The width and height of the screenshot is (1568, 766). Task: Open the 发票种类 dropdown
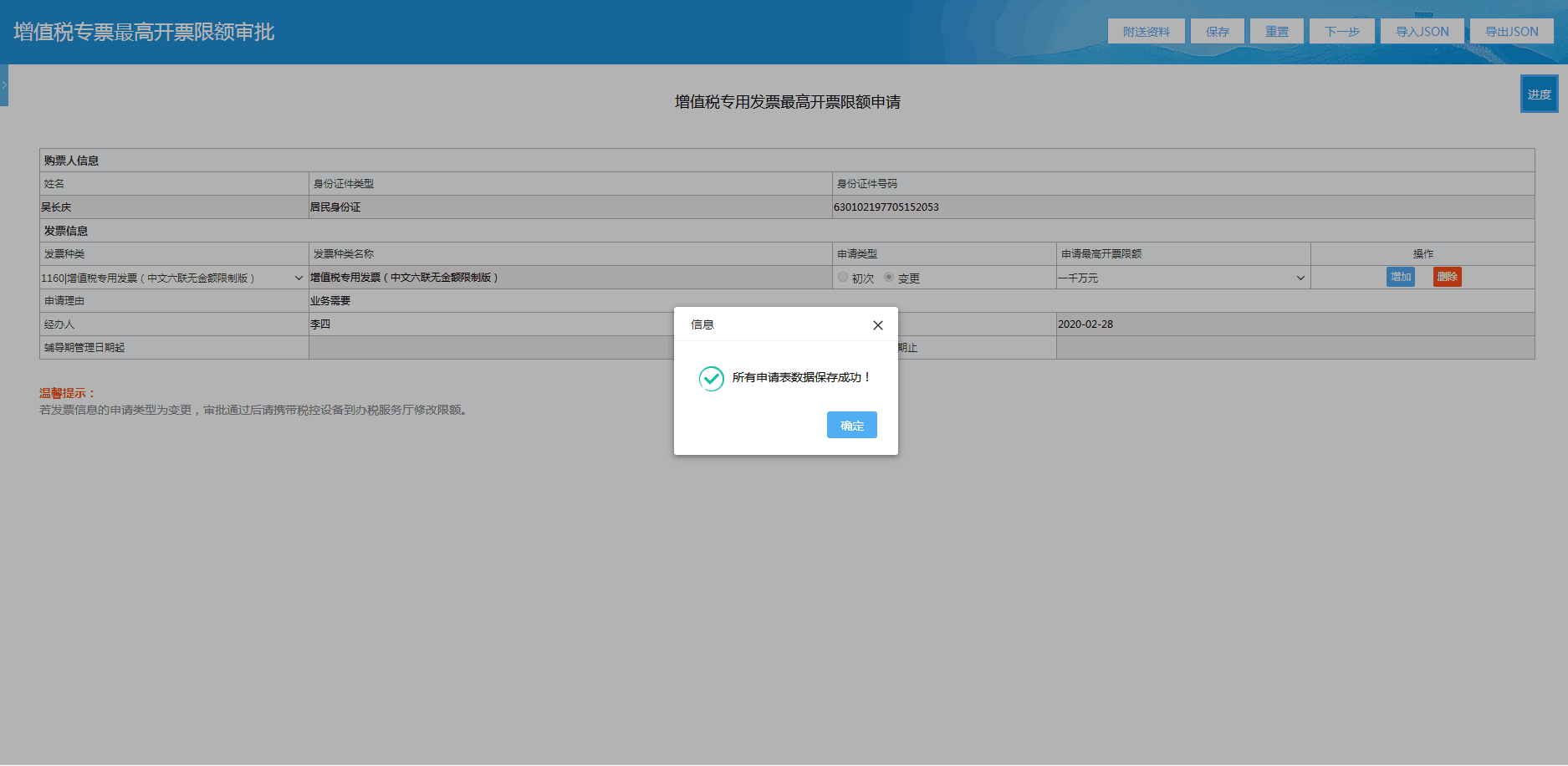(173, 278)
